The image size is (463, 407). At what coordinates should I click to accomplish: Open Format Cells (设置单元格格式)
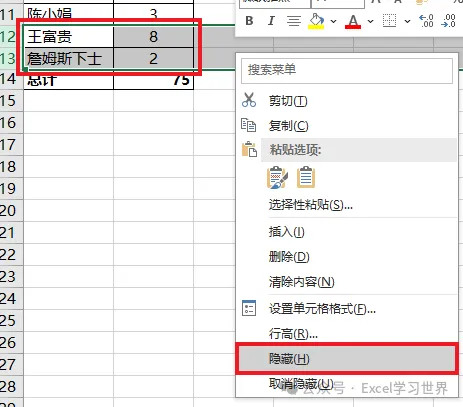pos(347,309)
